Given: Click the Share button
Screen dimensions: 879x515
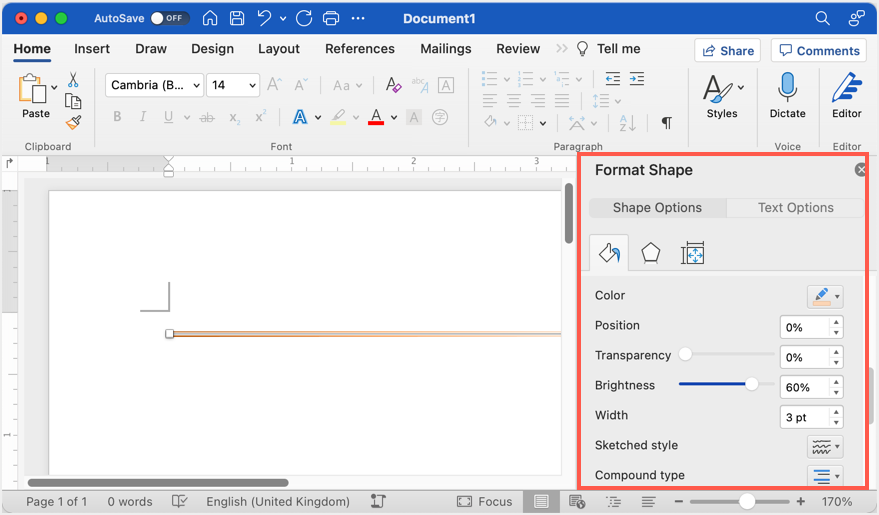Looking at the screenshot, I should click(x=727, y=51).
